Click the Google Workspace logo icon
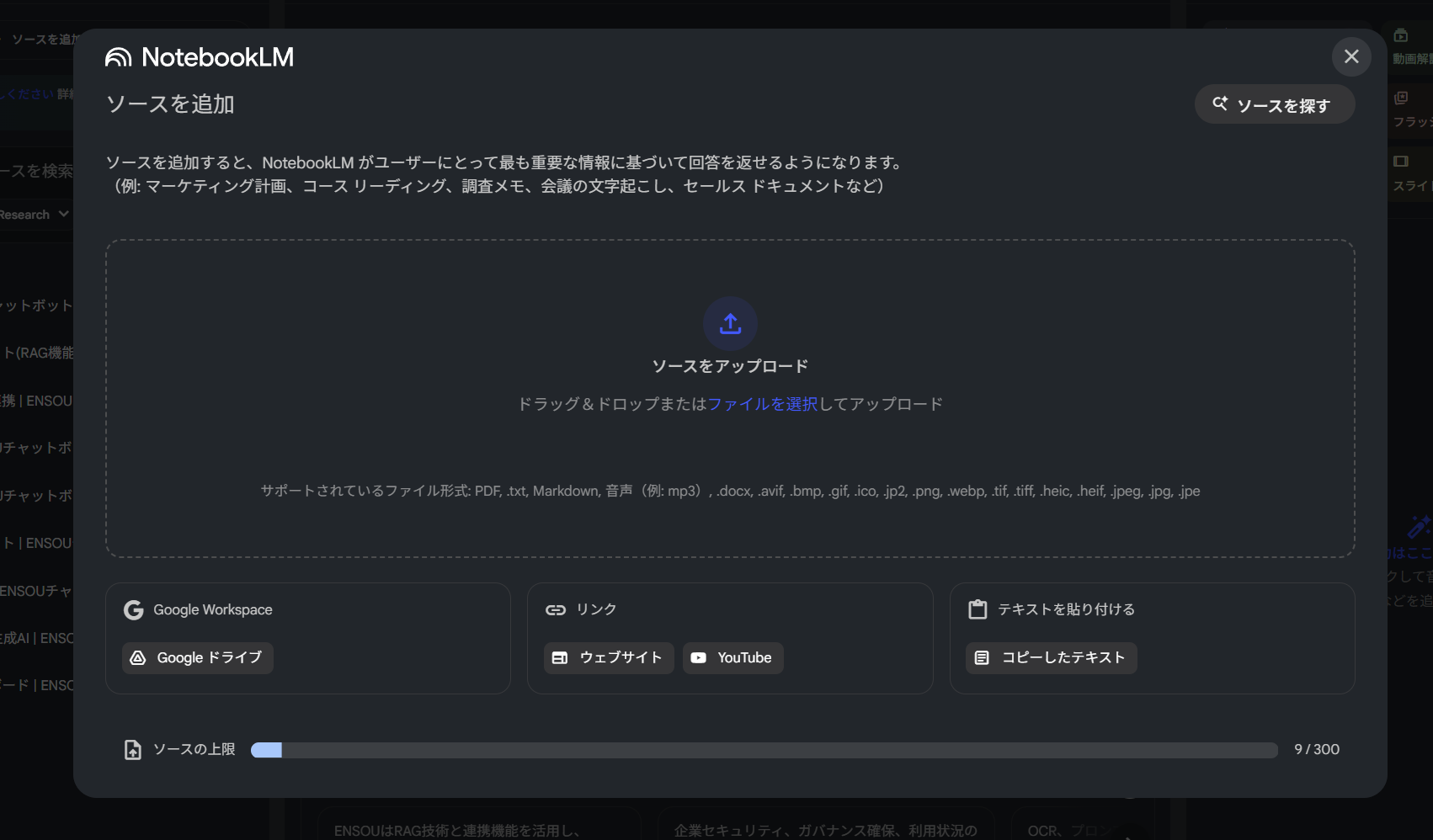This screenshot has height=840, width=1433. [134, 609]
